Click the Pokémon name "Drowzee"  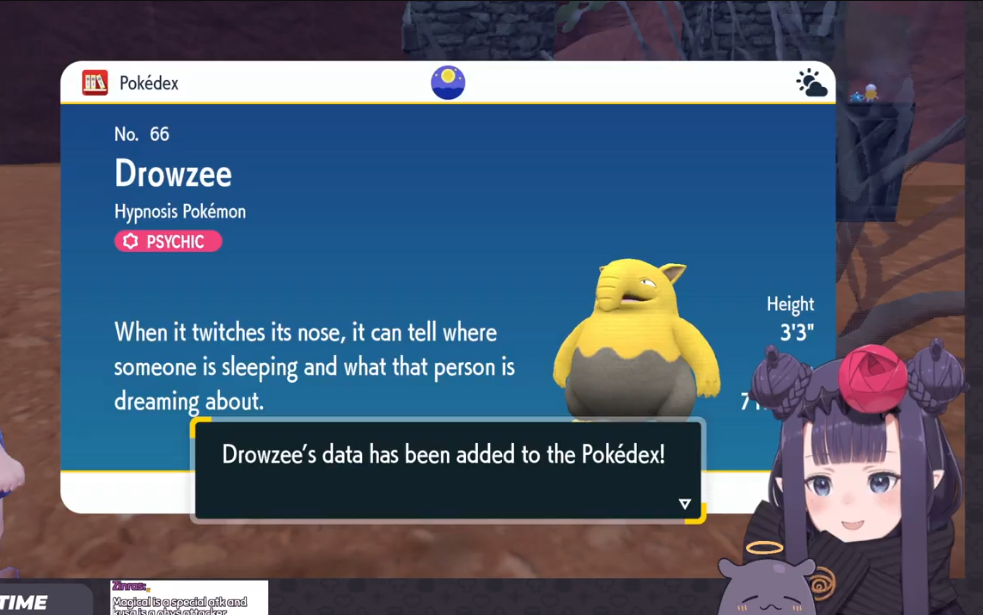click(x=173, y=174)
